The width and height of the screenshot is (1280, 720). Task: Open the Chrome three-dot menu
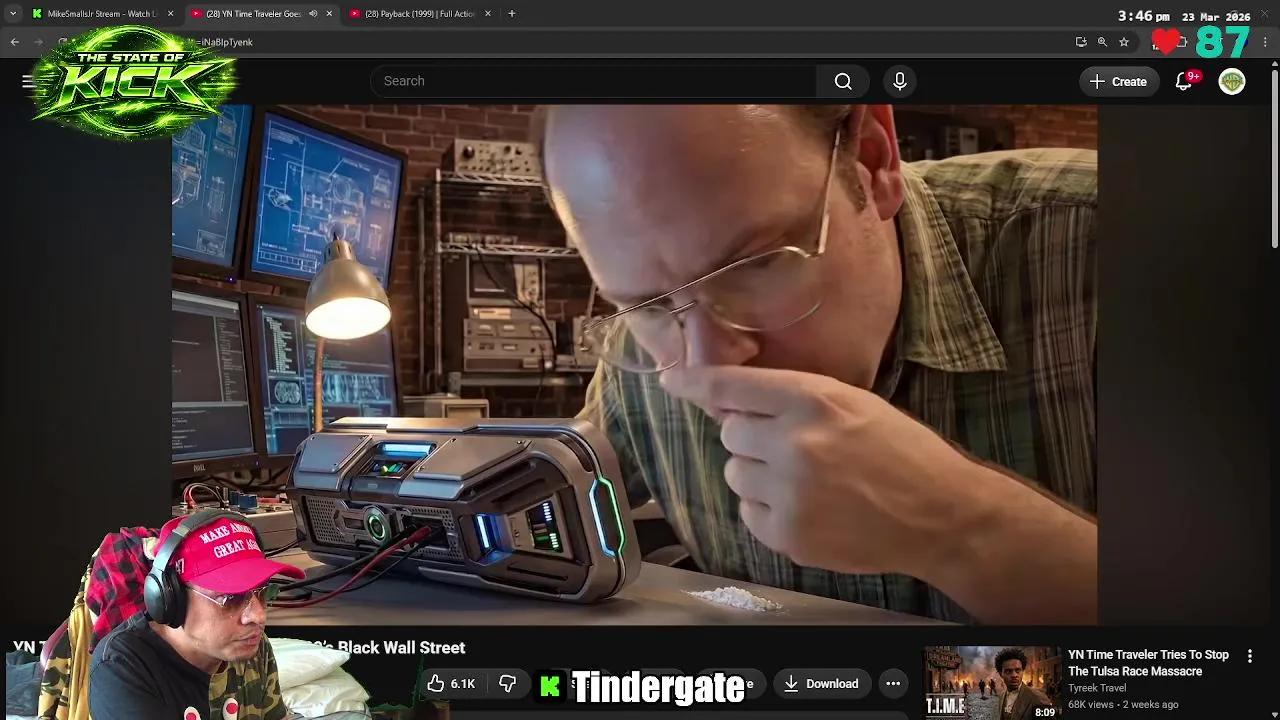point(1266,42)
